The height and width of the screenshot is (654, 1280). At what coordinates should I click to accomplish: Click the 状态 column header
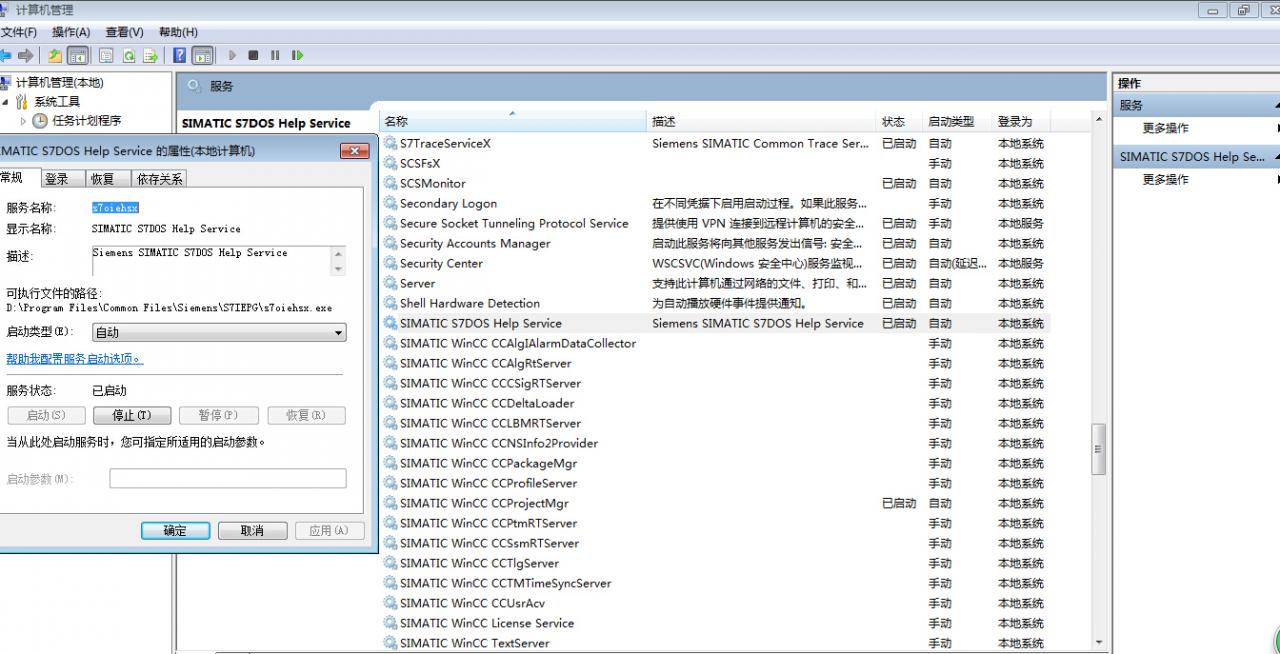(900, 121)
